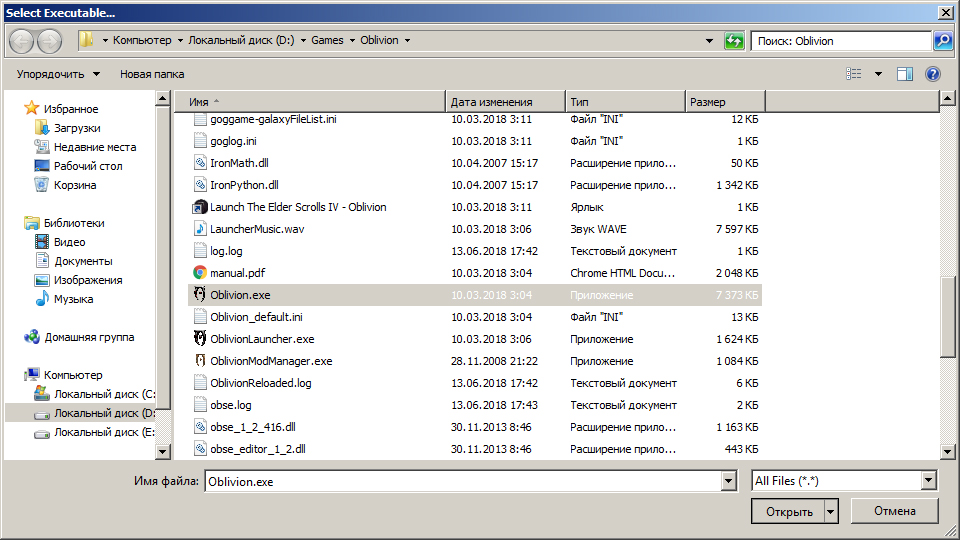This screenshot has width=960, height=540.
Task: Select the obse.log file name
Action: click(x=231, y=405)
